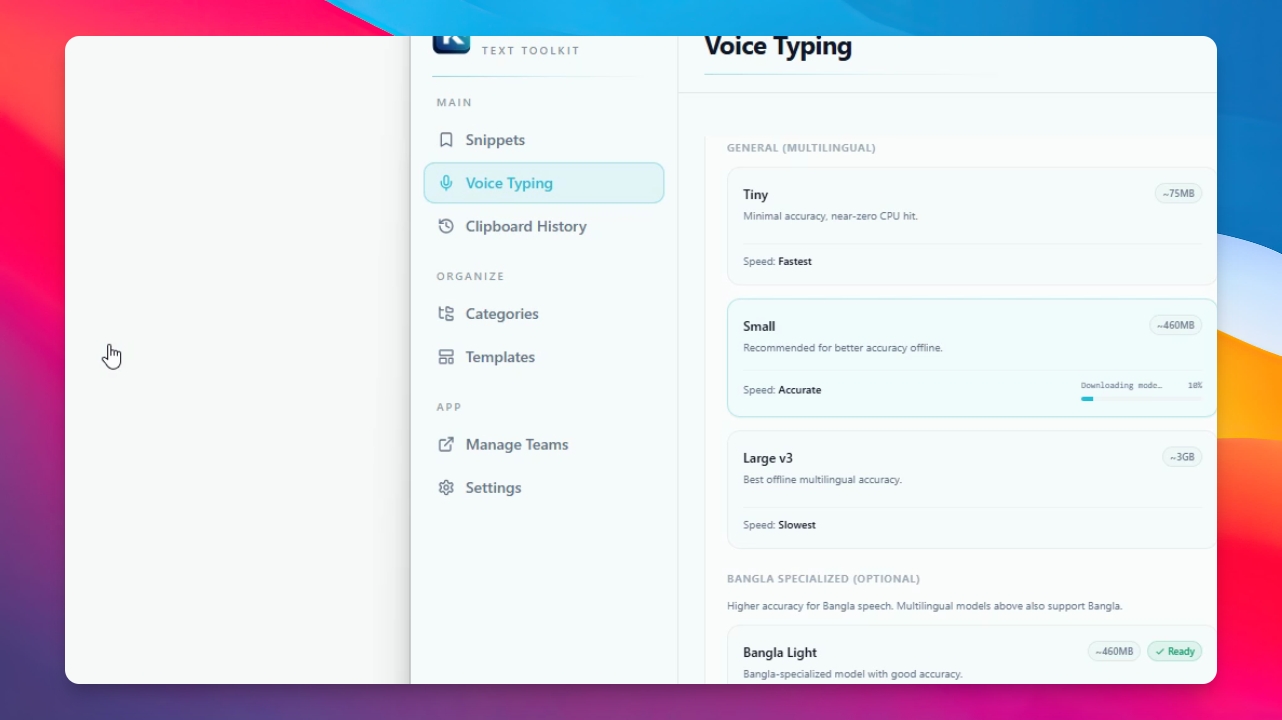This screenshot has height=720, width=1282.
Task: Click the Categories folder-tree icon
Action: [x=446, y=314]
